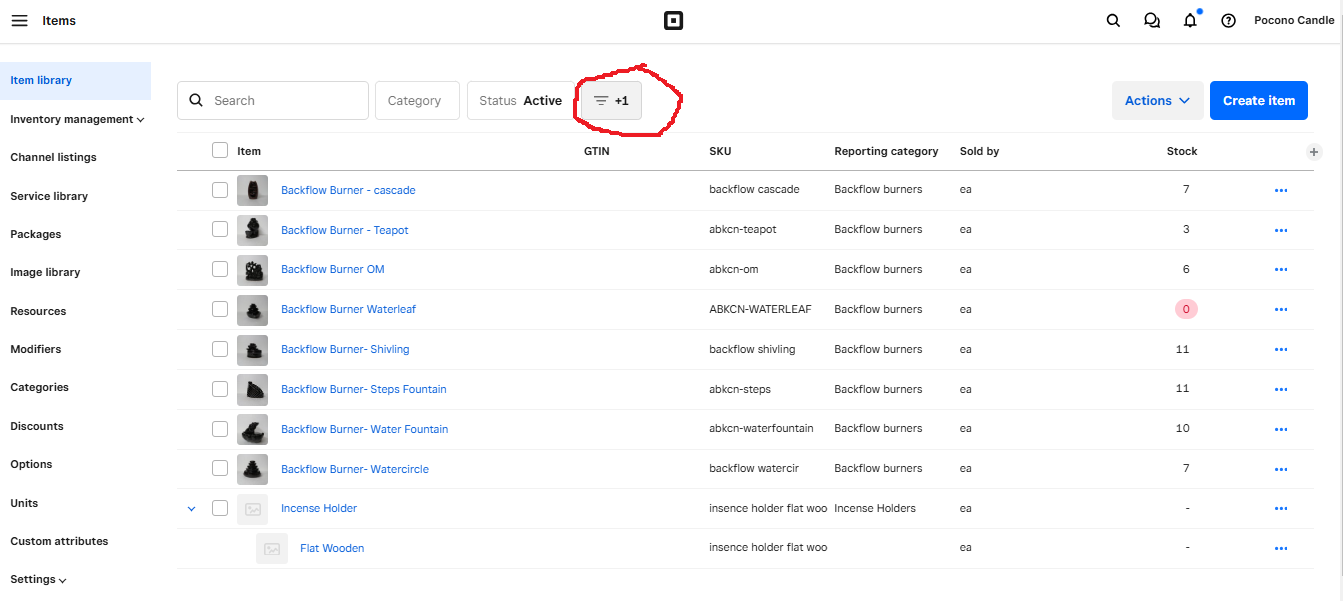This screenshot has height=601, width=1343.
Task: Open Discounts in sidebar
Action: (37, 426)
